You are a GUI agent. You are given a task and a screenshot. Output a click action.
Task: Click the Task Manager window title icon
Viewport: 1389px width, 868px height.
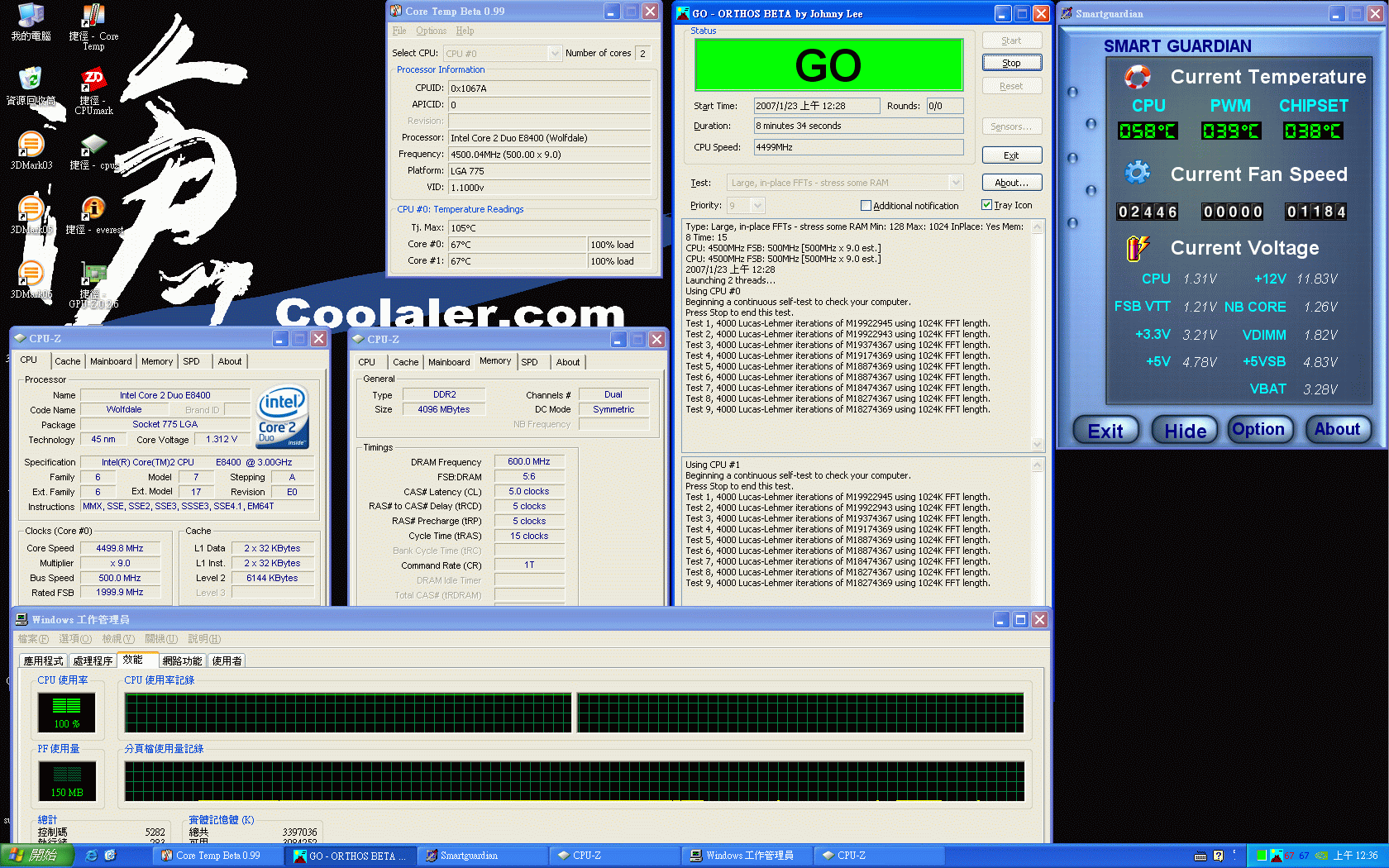pyautogui.click(x=21, y=619)
